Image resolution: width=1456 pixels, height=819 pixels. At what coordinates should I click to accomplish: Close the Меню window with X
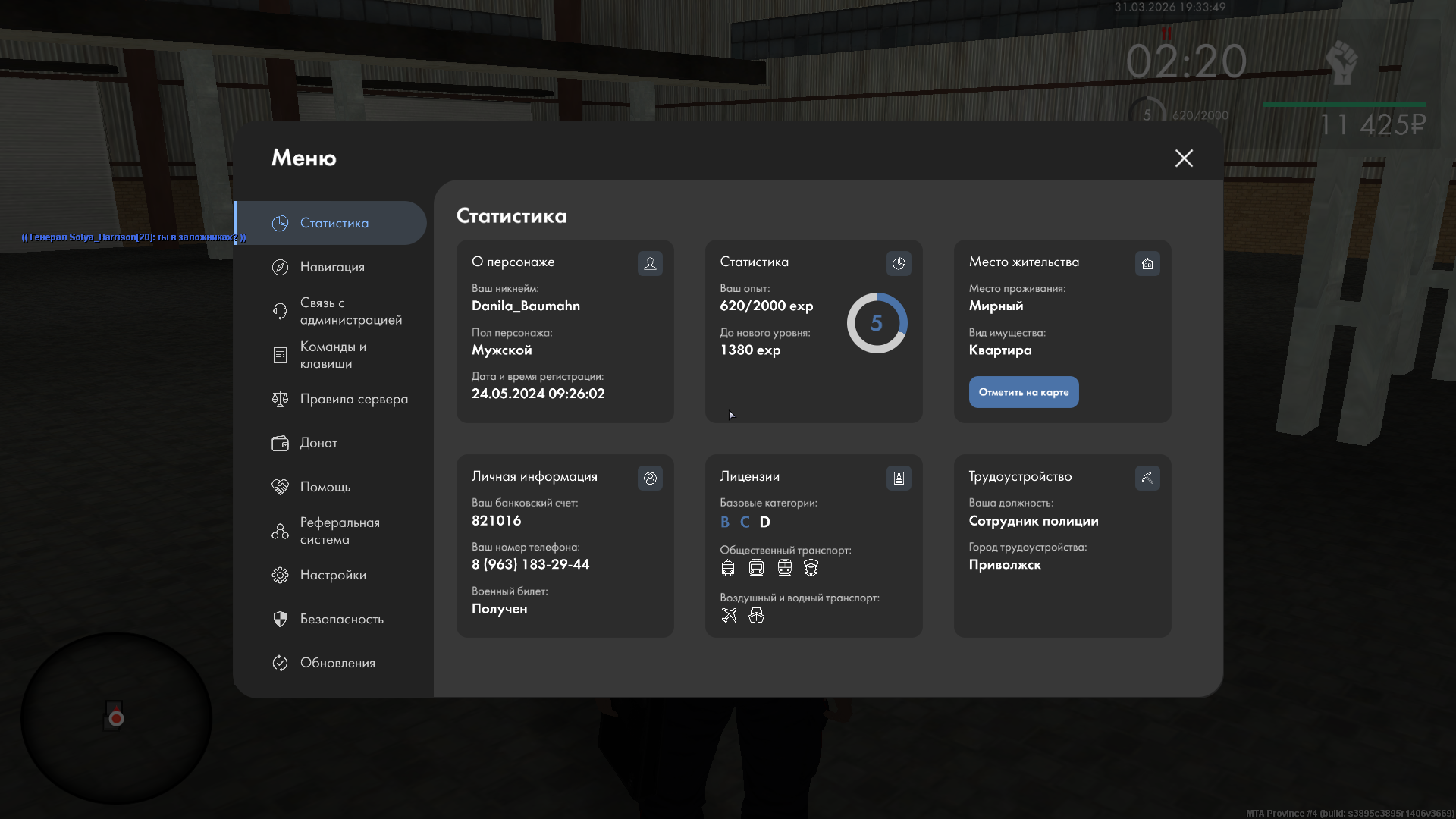(1184, 158)
